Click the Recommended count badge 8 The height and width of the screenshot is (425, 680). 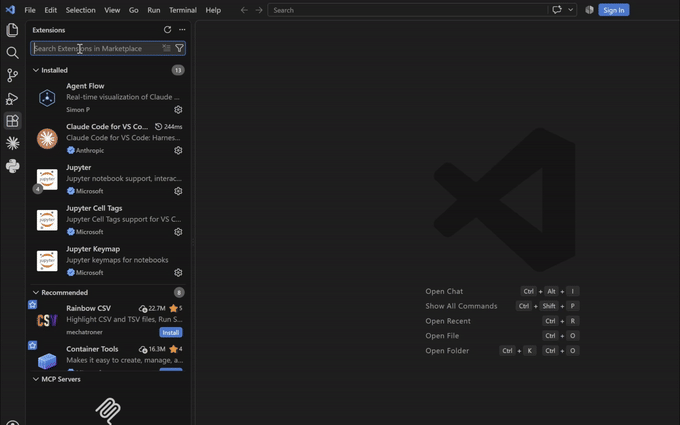pos(179,293)
